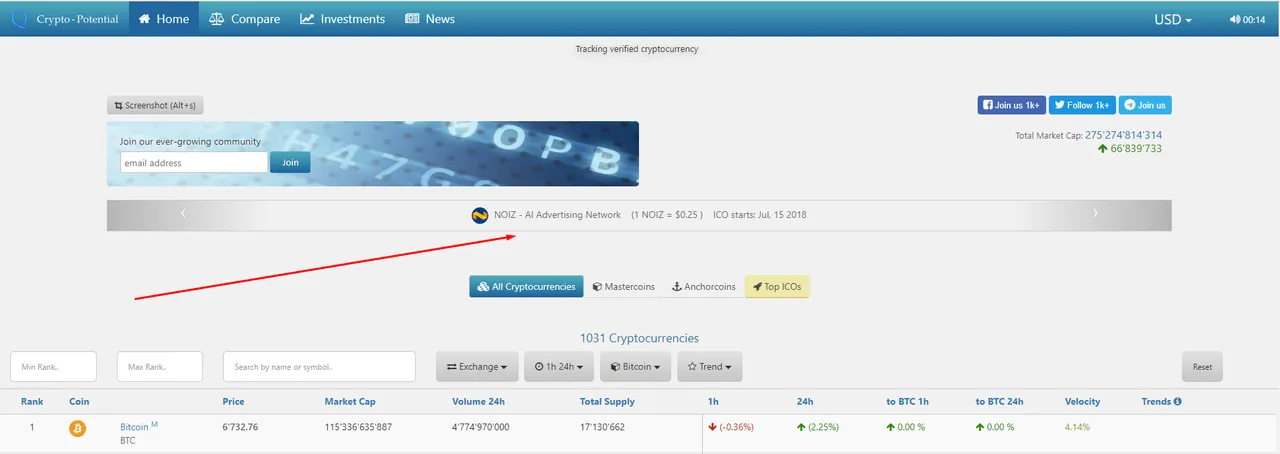
Task: Open the NOIZ AI Advertising Network link
Action: [x=557, y=215]
